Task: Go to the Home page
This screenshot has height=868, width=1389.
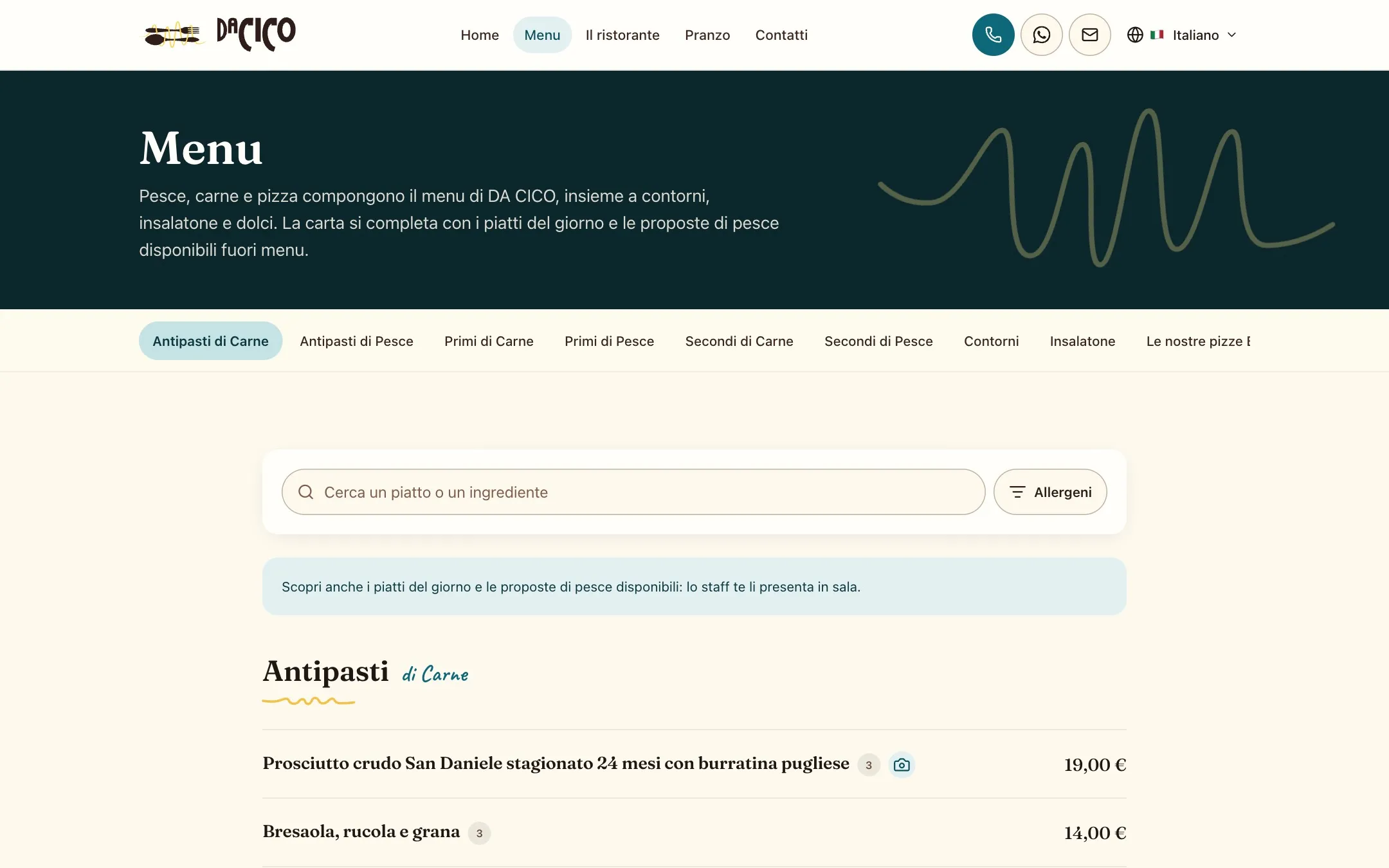Action: point(480,35)
